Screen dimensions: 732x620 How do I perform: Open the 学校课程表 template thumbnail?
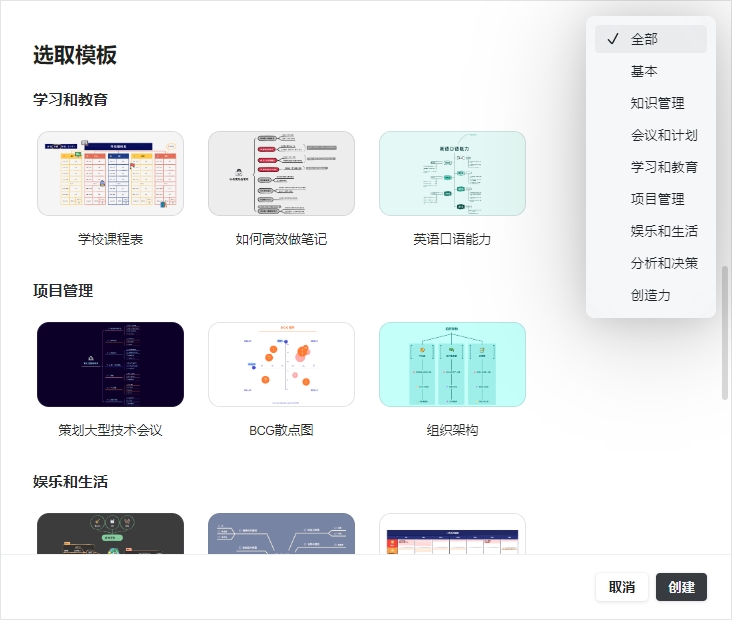click(110, 173)
